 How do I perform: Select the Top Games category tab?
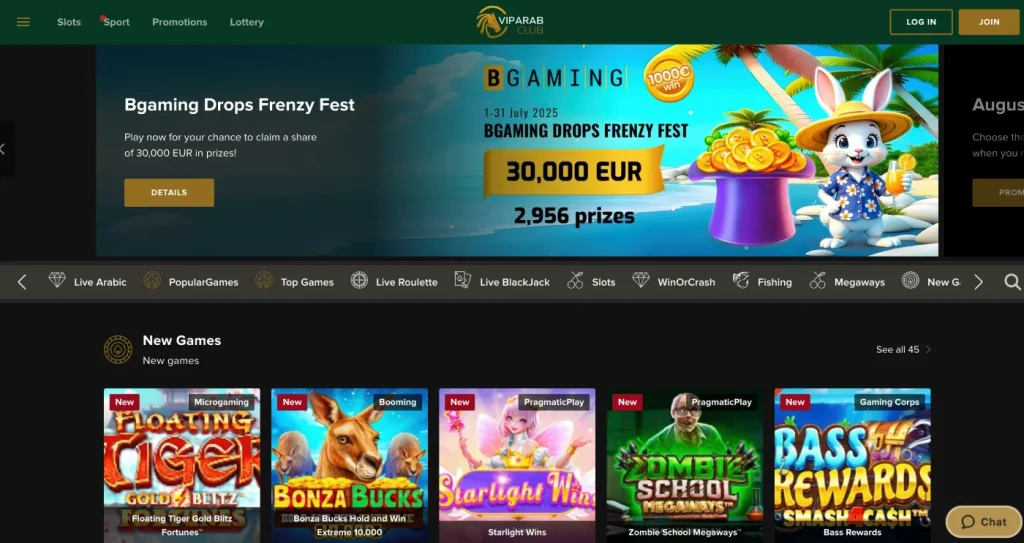tap(295, 282)
